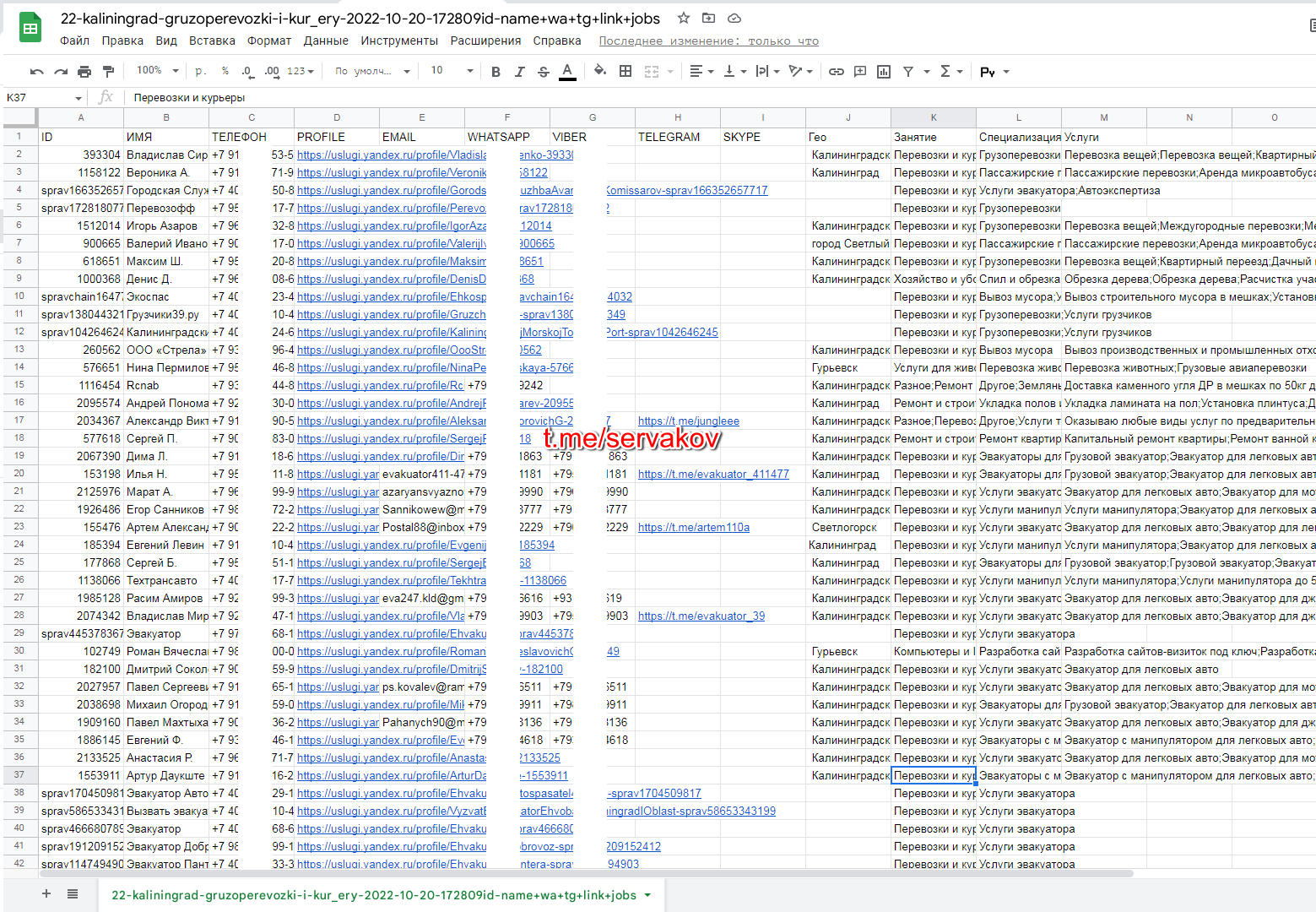1316x912 pixels.
Task: Click the Insert chart icon
Action: (884, 72)
